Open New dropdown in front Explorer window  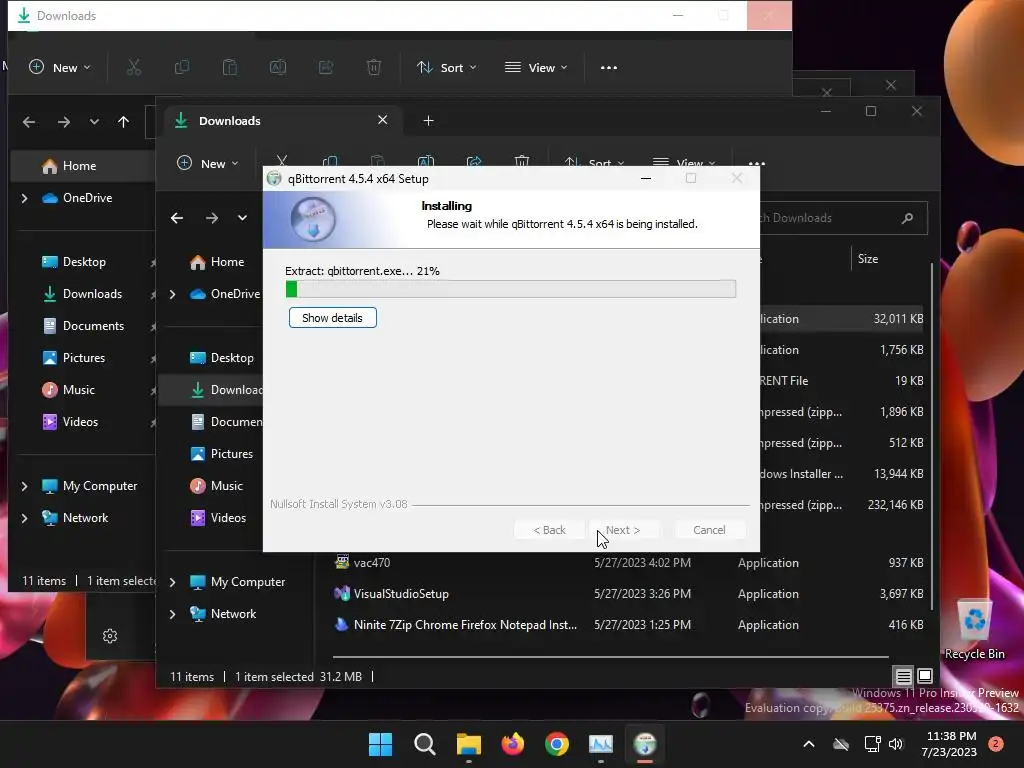tap(208, 163)
